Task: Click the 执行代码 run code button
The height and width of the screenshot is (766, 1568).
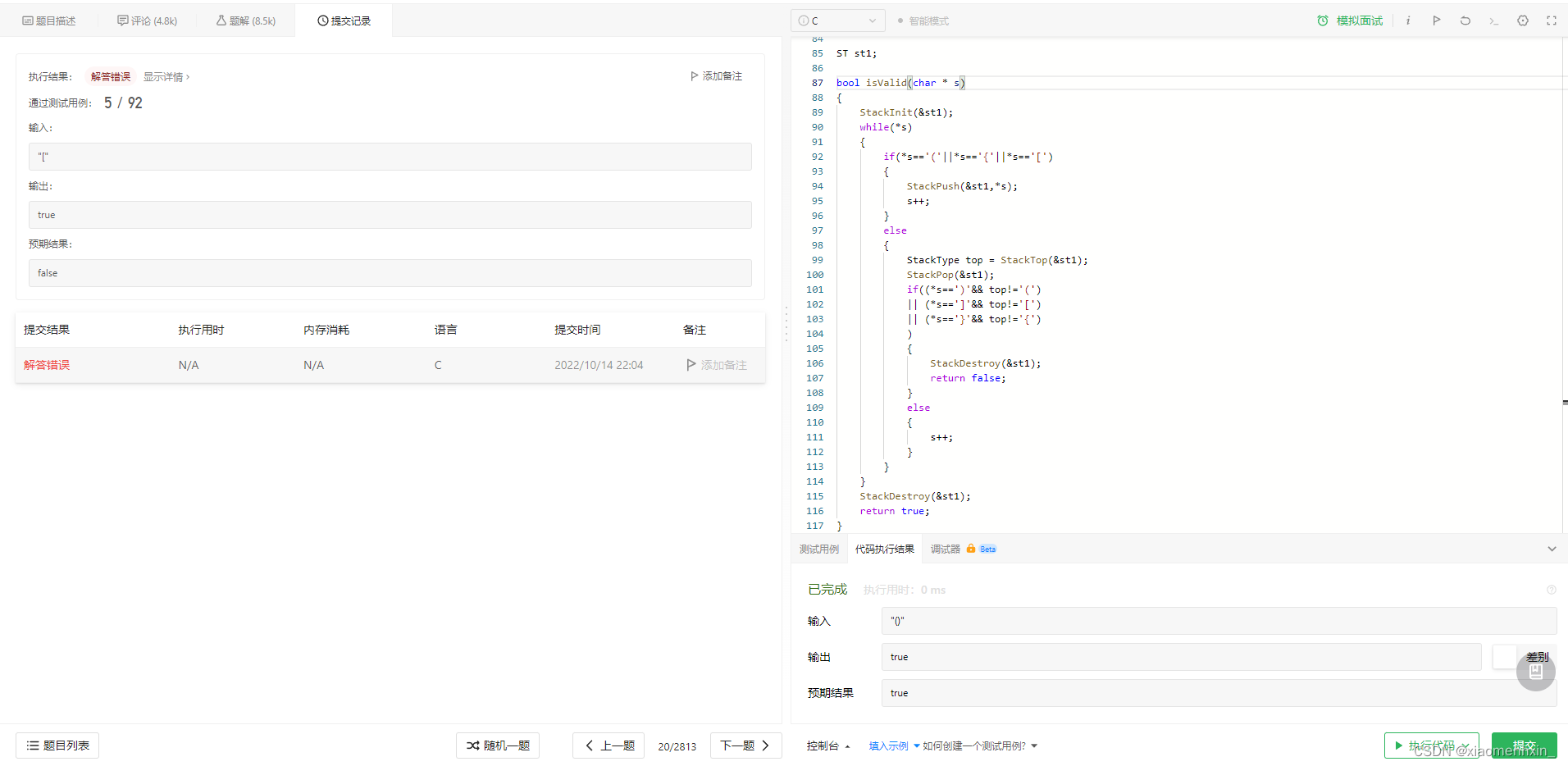Action: (1432, 745)
